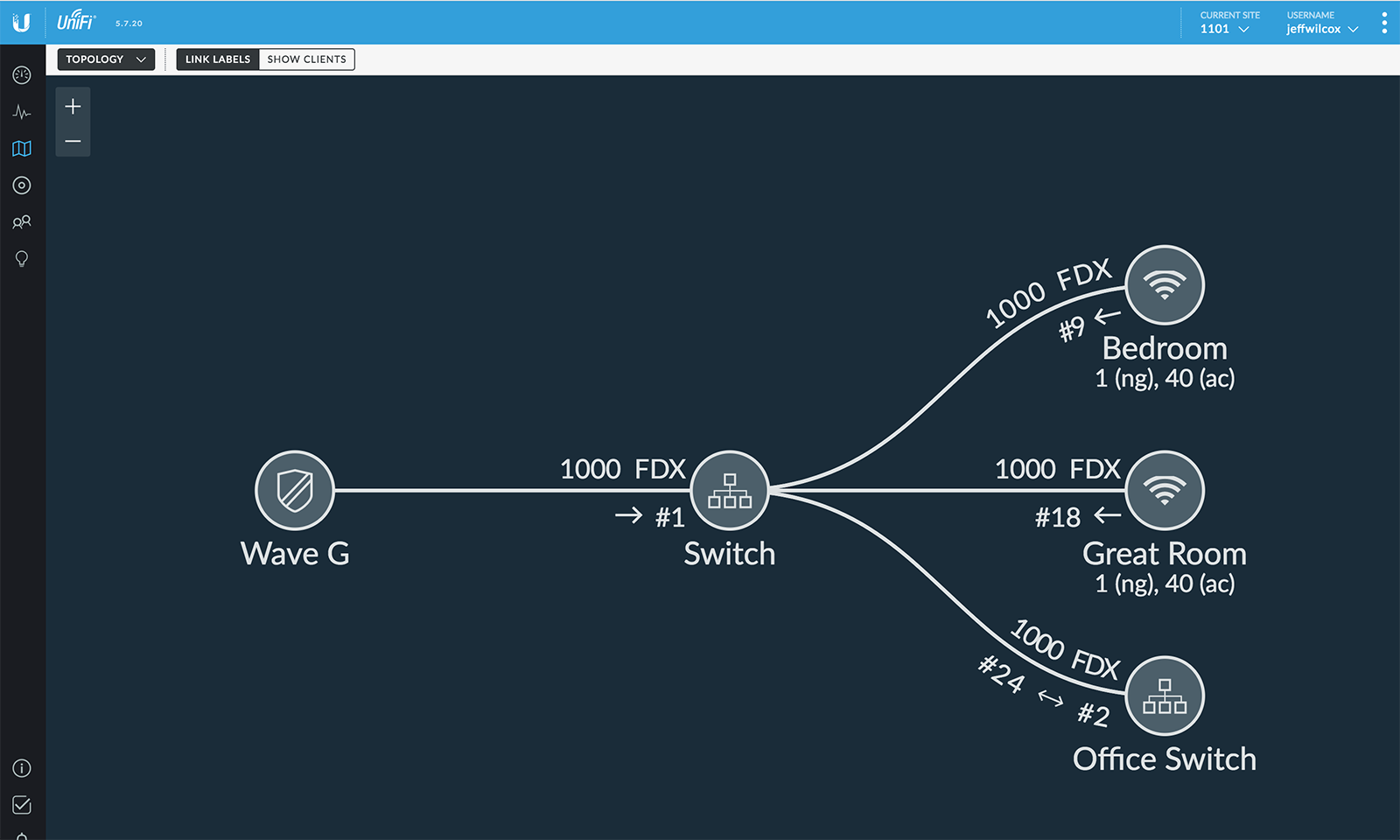Click the UniFi wordmark logo

point(76,21)
